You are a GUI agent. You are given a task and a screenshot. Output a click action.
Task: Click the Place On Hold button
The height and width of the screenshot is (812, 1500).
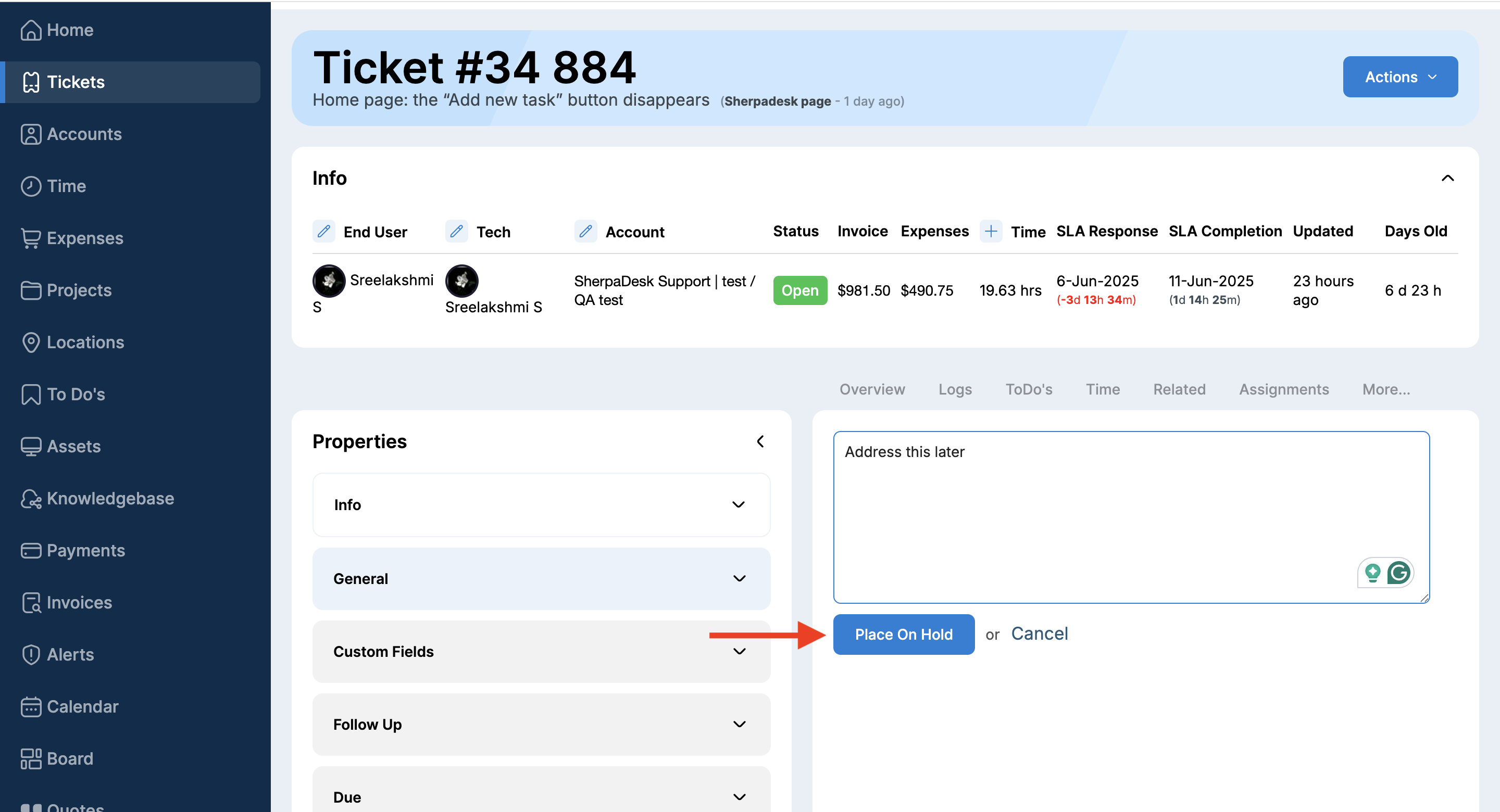903,634
